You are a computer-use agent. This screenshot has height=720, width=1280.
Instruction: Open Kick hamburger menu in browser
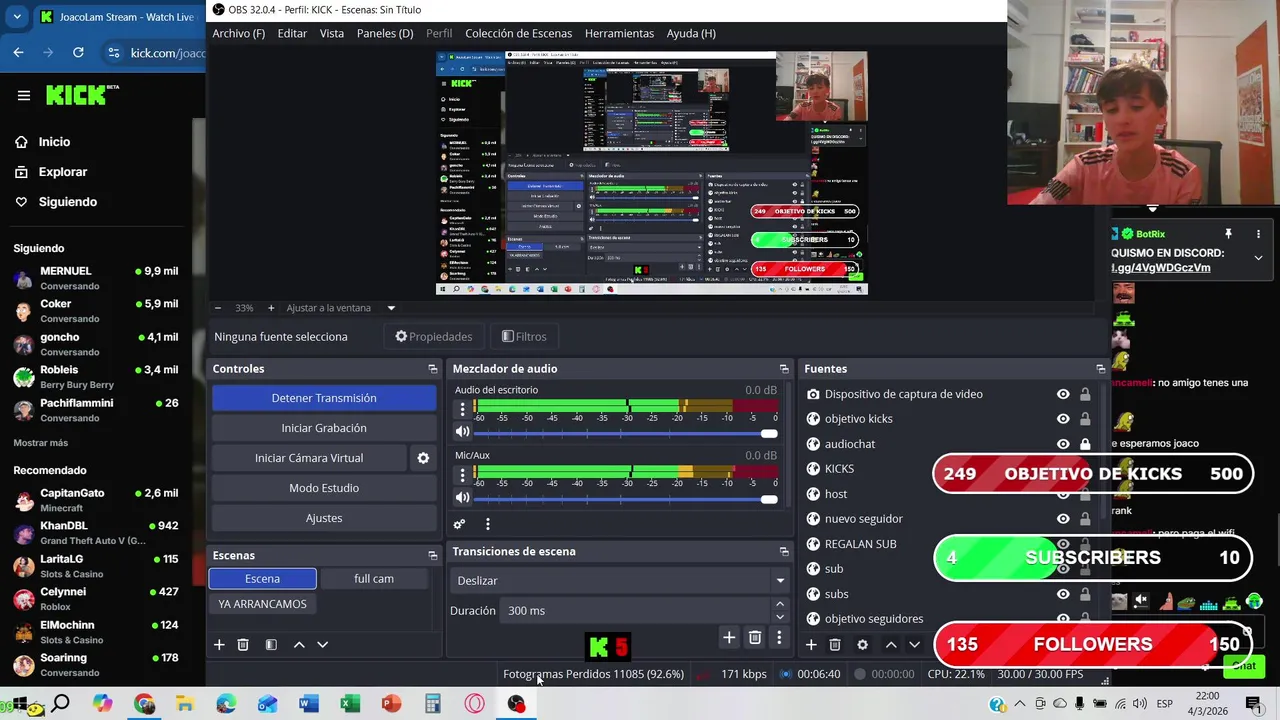point(23,96)
